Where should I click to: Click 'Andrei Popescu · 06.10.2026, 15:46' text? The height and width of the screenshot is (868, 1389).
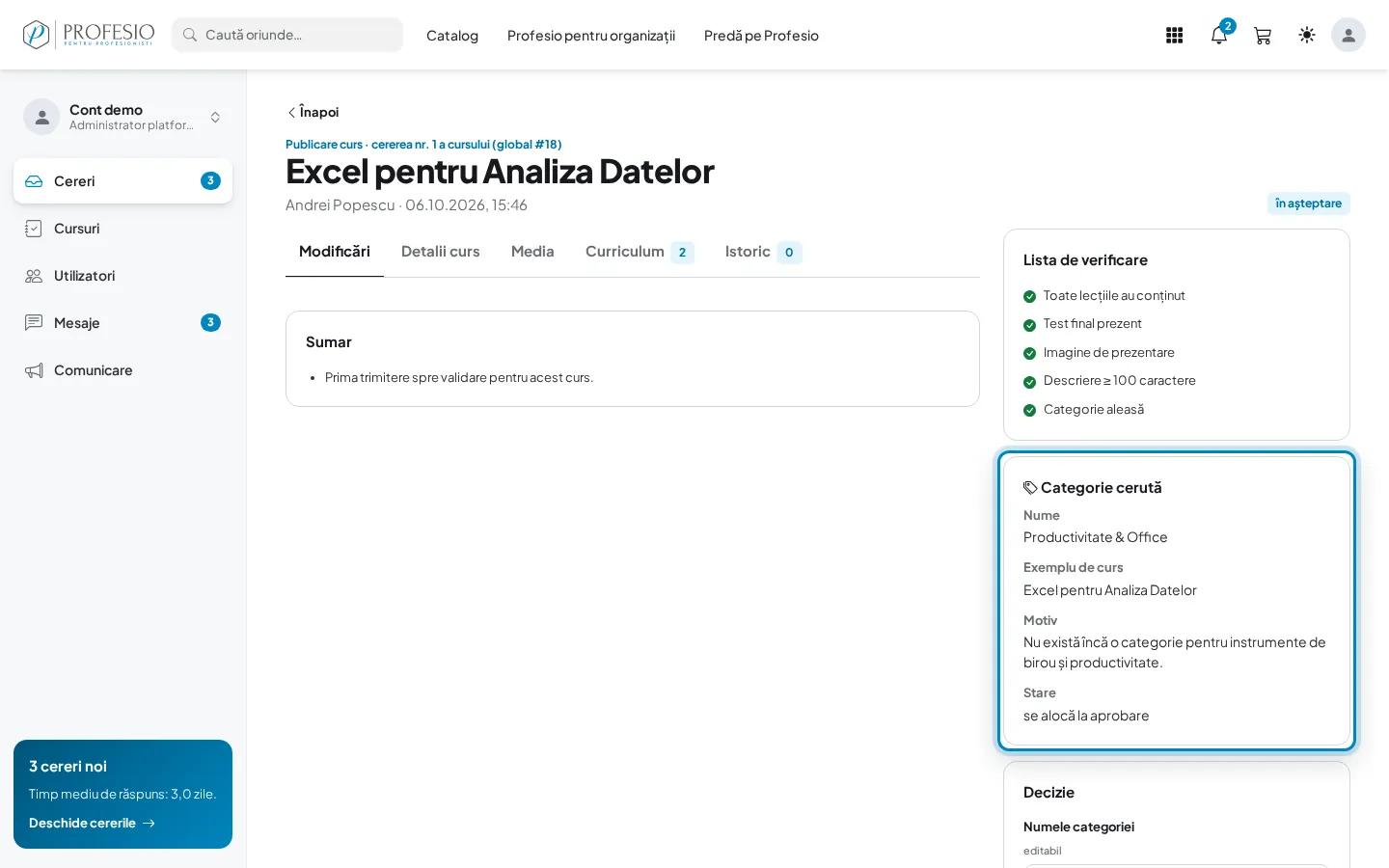(406, 204)
